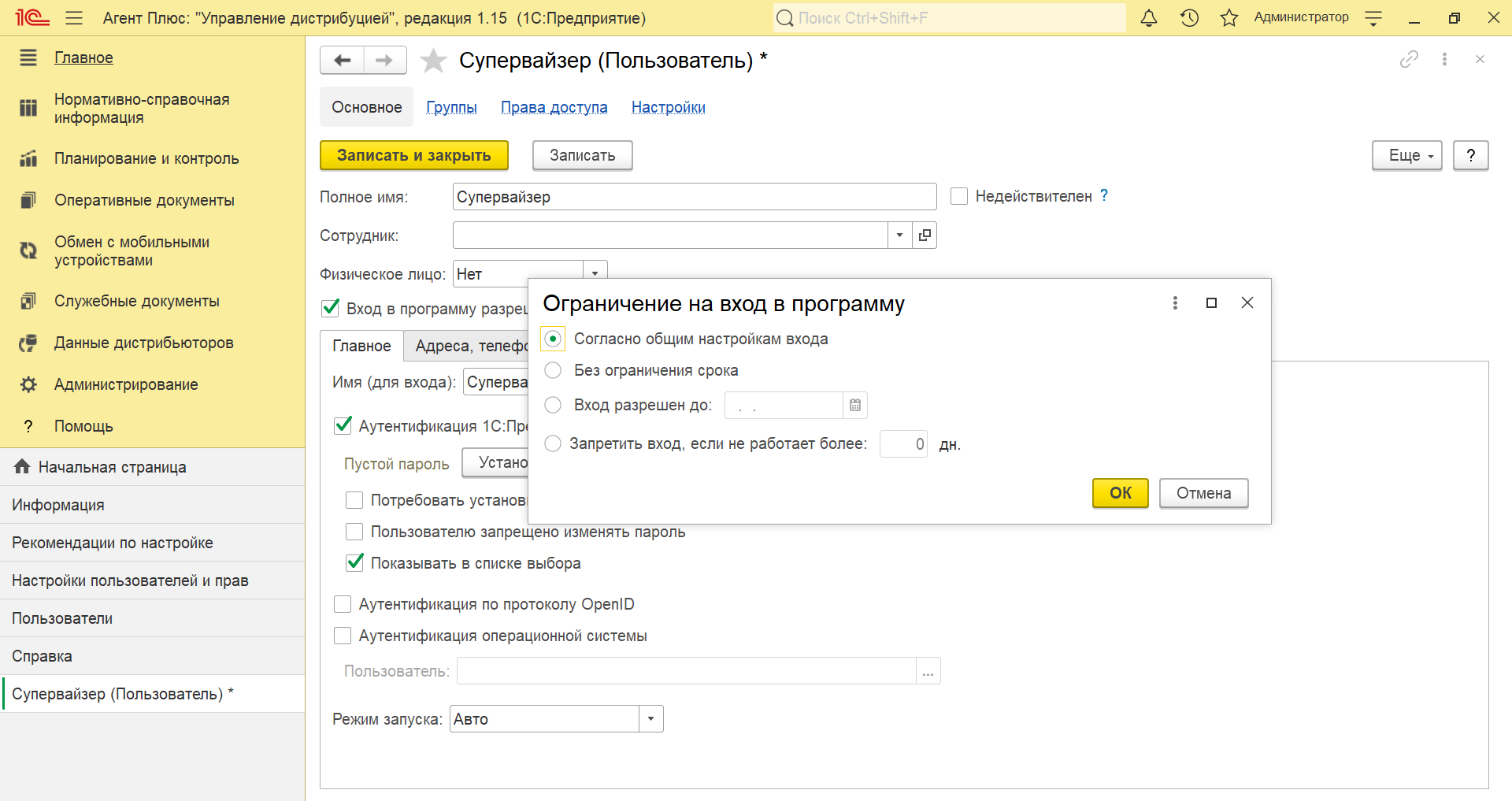Screen dimensions: 1512x801
Task: Close the Ограничение на вход dialog
Action: coord(1247,302)
